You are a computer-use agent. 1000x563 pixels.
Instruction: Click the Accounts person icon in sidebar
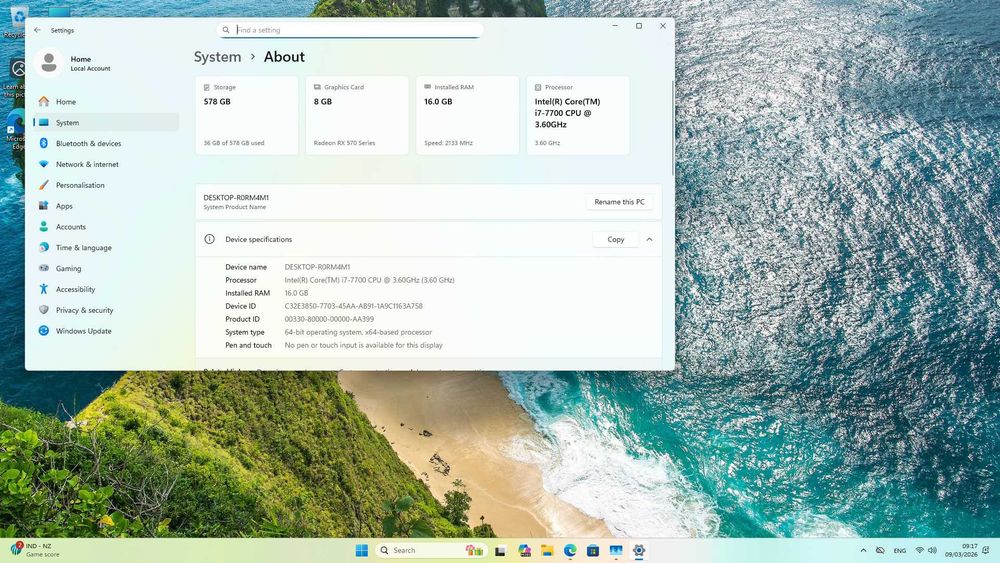coord(43,226)
